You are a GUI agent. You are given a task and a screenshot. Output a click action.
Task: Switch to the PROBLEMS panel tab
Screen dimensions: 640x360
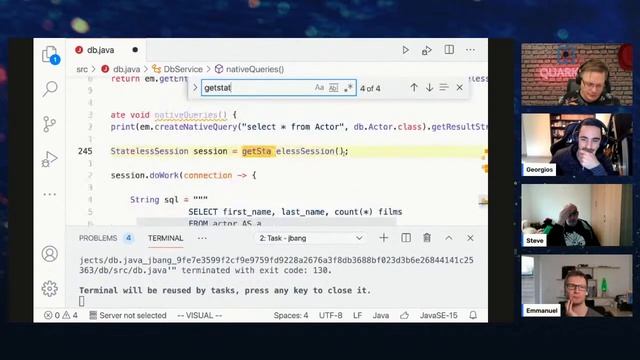98,238
